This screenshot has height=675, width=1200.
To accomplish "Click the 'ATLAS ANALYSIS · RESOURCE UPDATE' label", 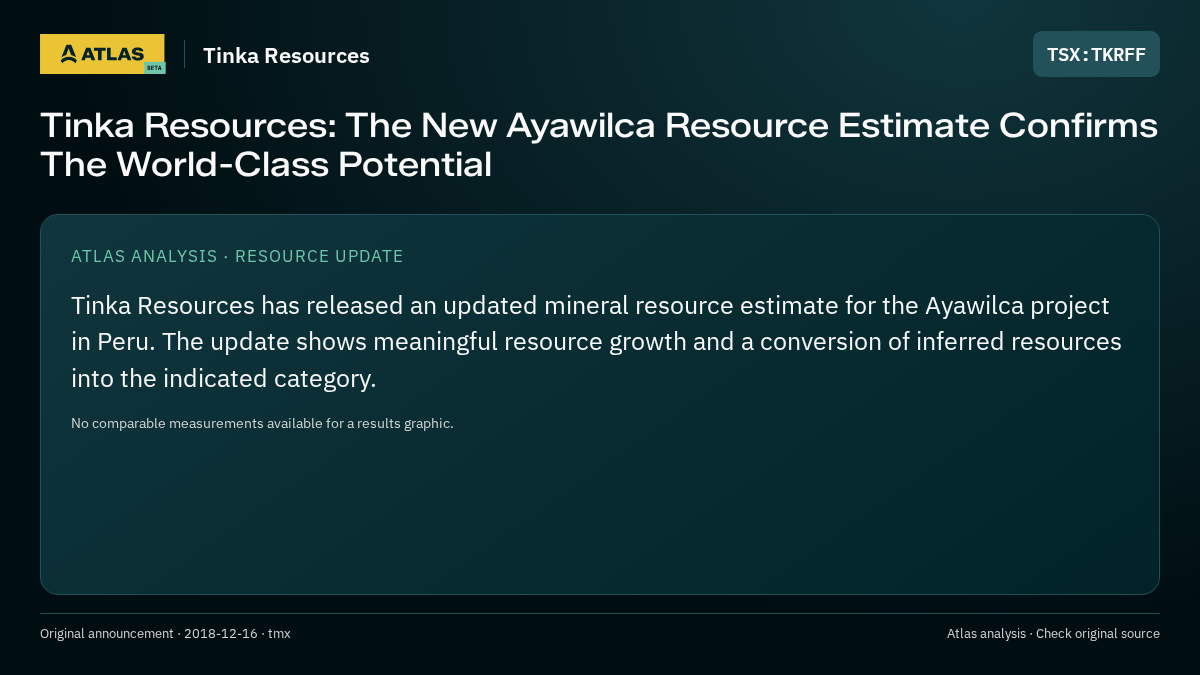I will 237,256.
